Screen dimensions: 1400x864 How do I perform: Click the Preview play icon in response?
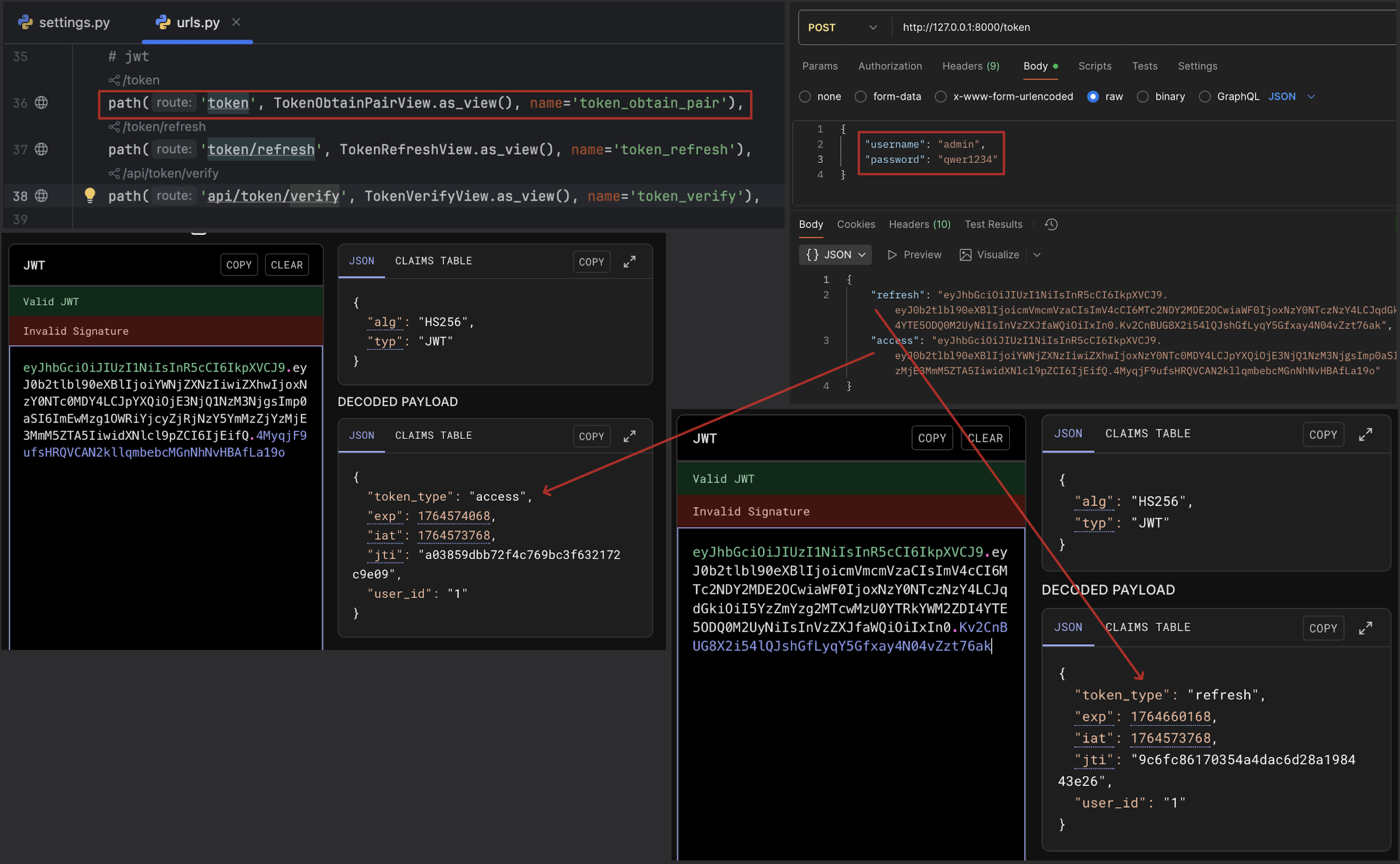[x=891, y=255]
